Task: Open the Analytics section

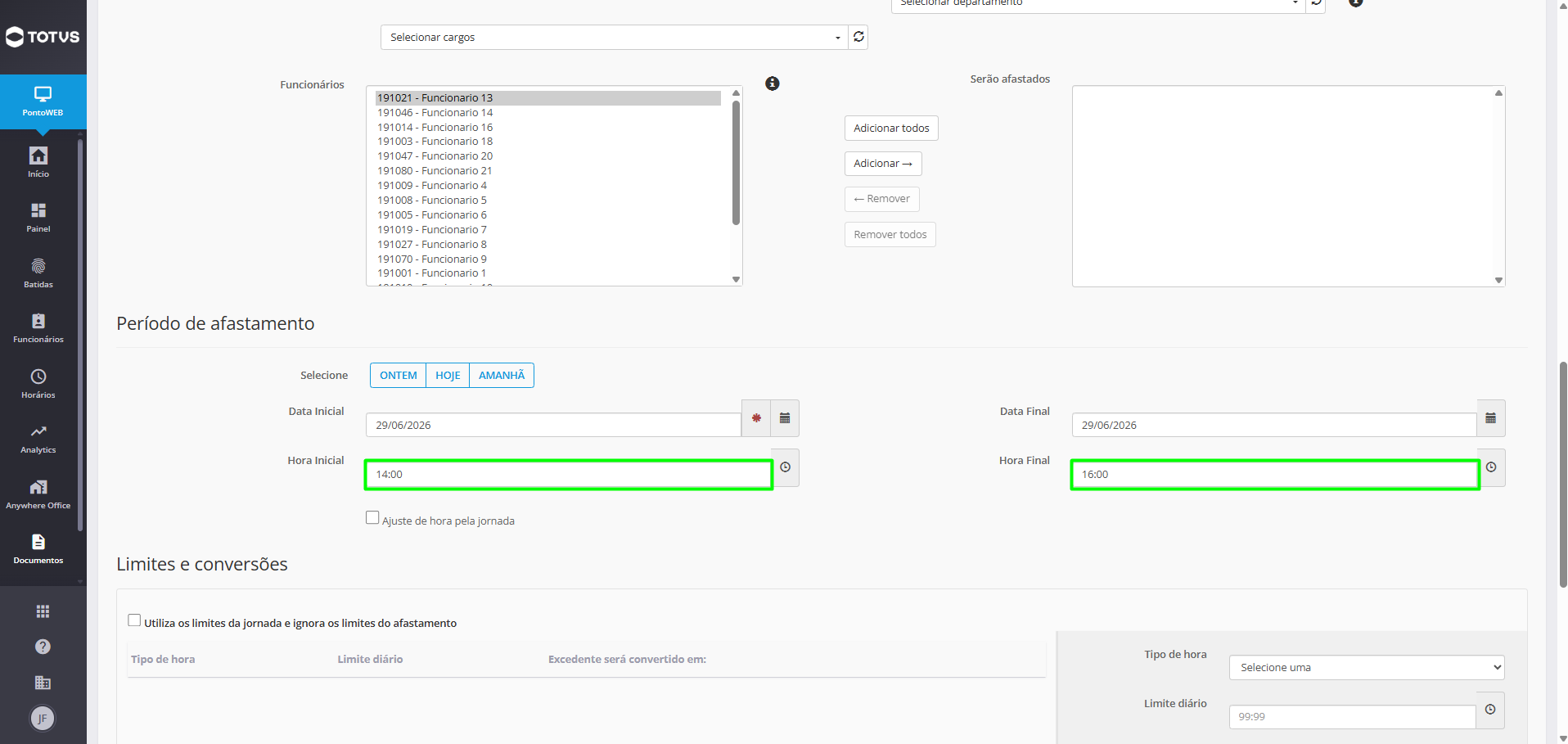Action: [38, 439]
